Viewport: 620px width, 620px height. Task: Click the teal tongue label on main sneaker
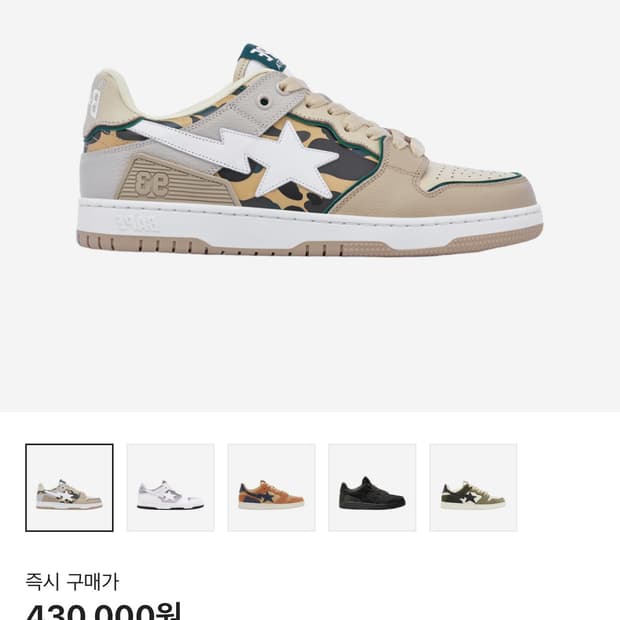[263, 57]
